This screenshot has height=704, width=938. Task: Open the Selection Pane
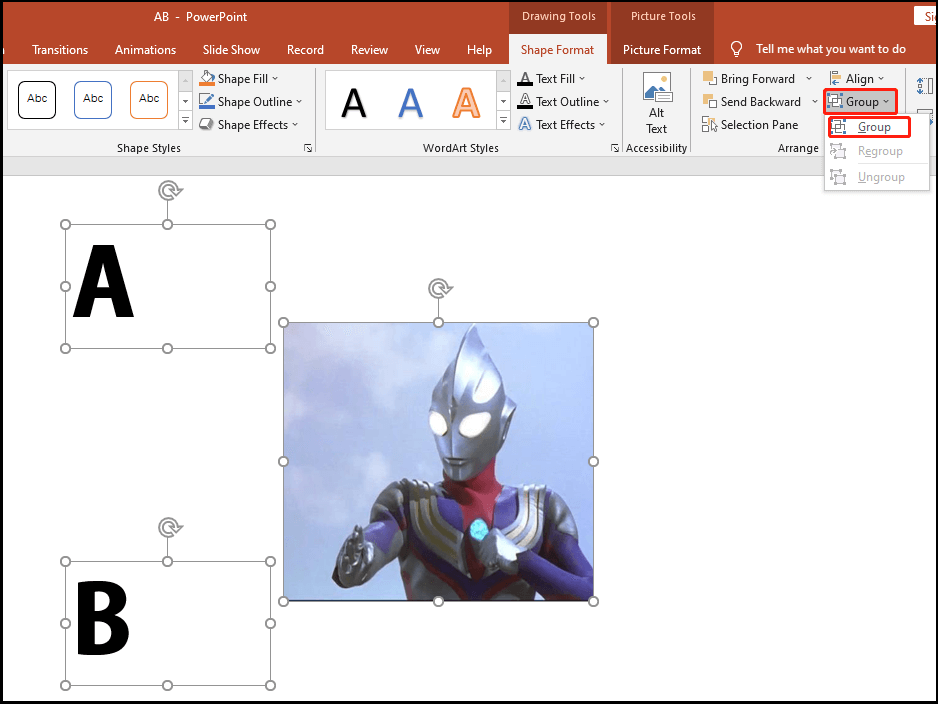(750, 124)
